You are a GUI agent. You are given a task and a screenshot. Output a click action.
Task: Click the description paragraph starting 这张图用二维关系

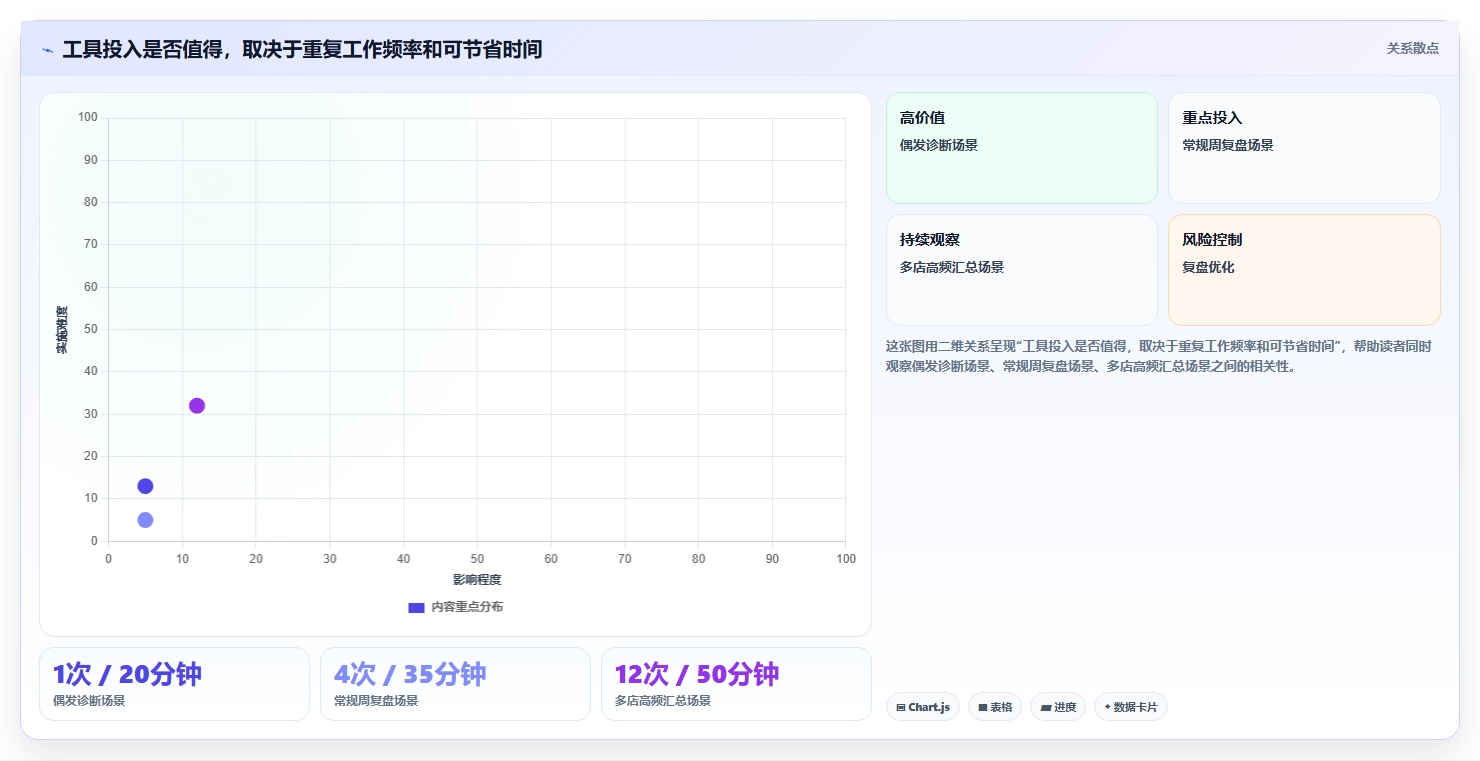tap(1160, 356)
